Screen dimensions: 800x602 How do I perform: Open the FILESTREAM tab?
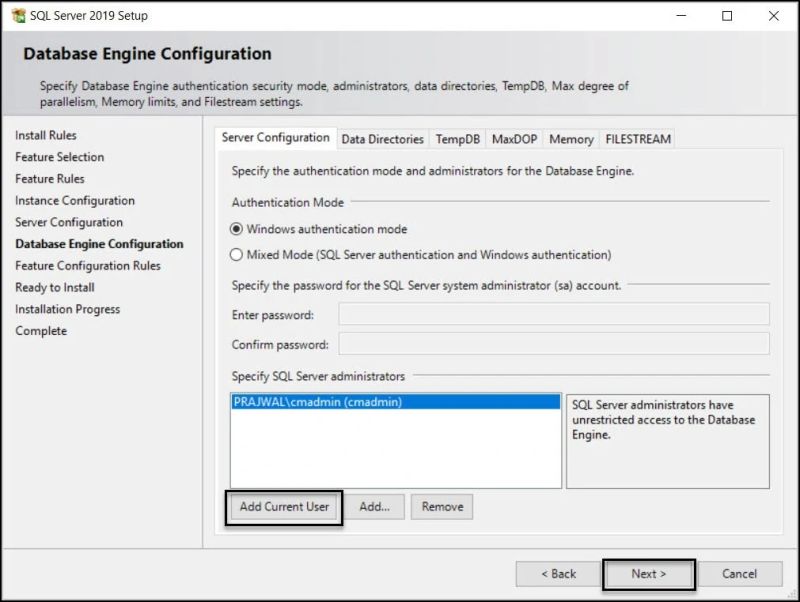637,140
